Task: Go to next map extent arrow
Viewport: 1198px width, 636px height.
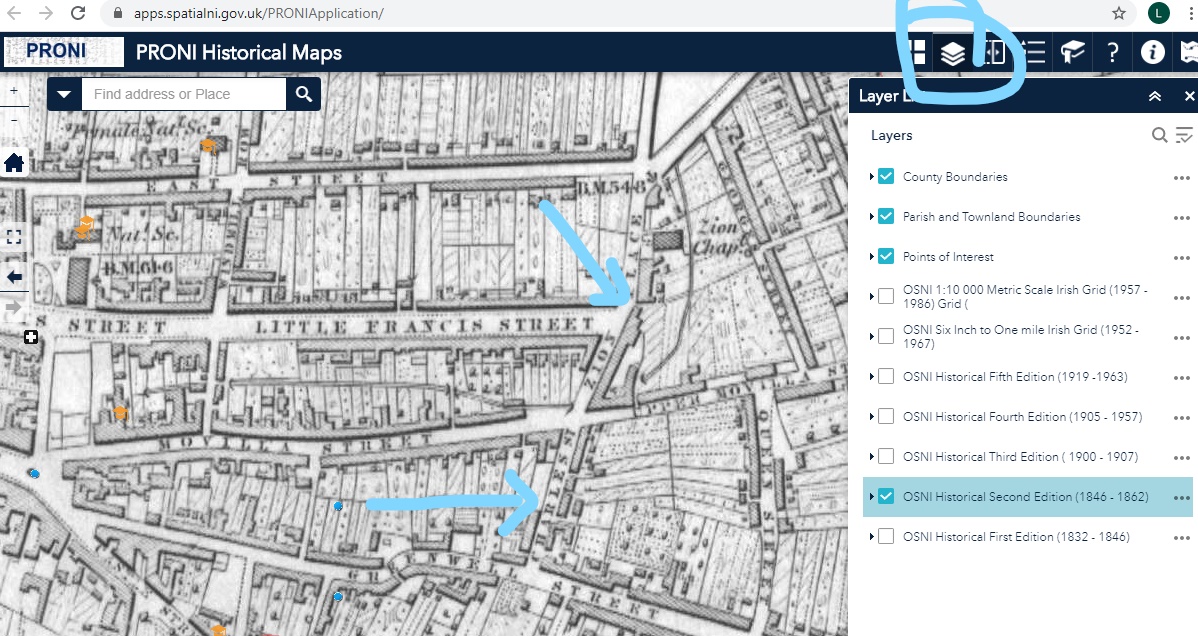Action: pos(14,307)
